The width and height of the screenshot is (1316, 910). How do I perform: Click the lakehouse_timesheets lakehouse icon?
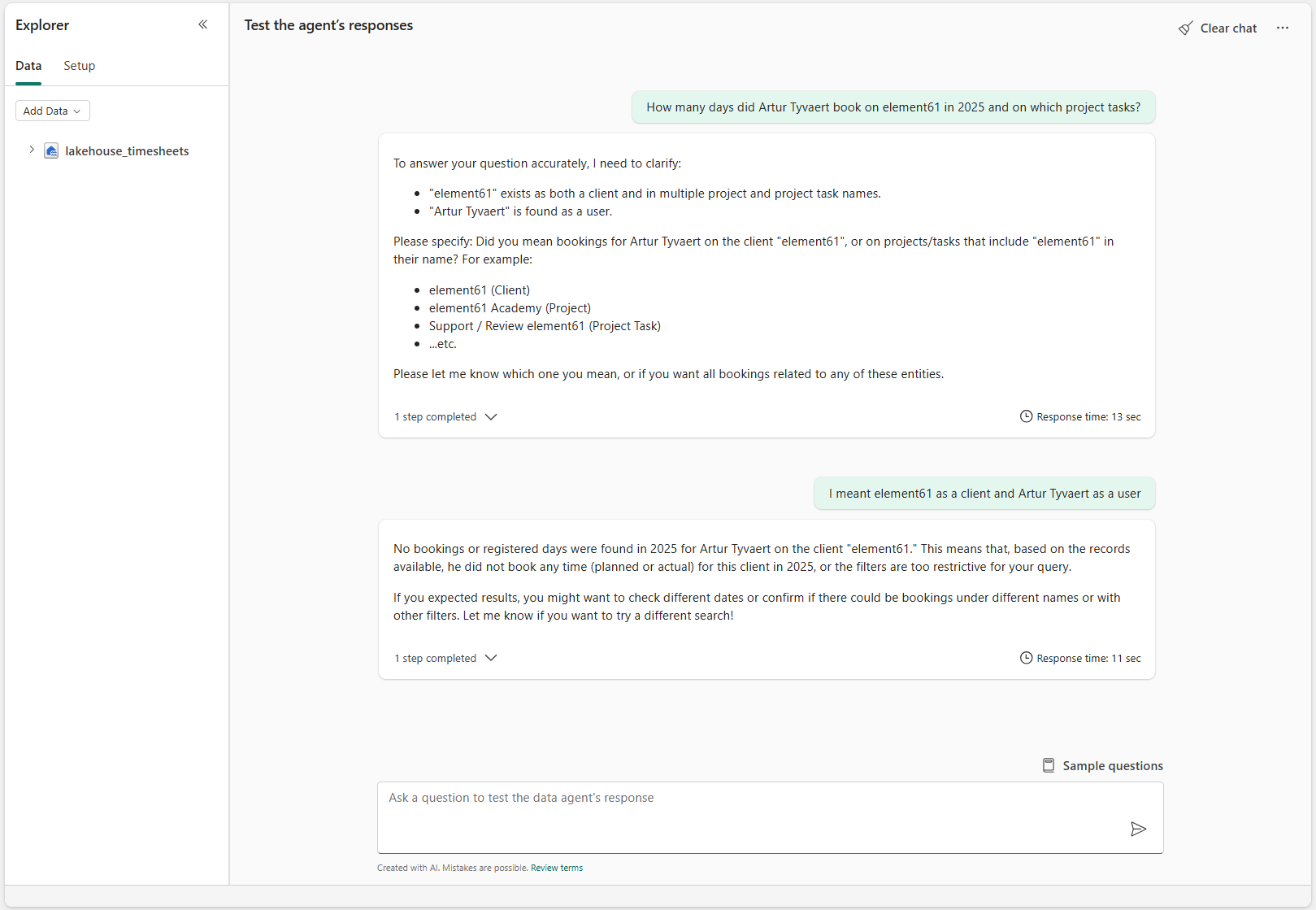51,151
